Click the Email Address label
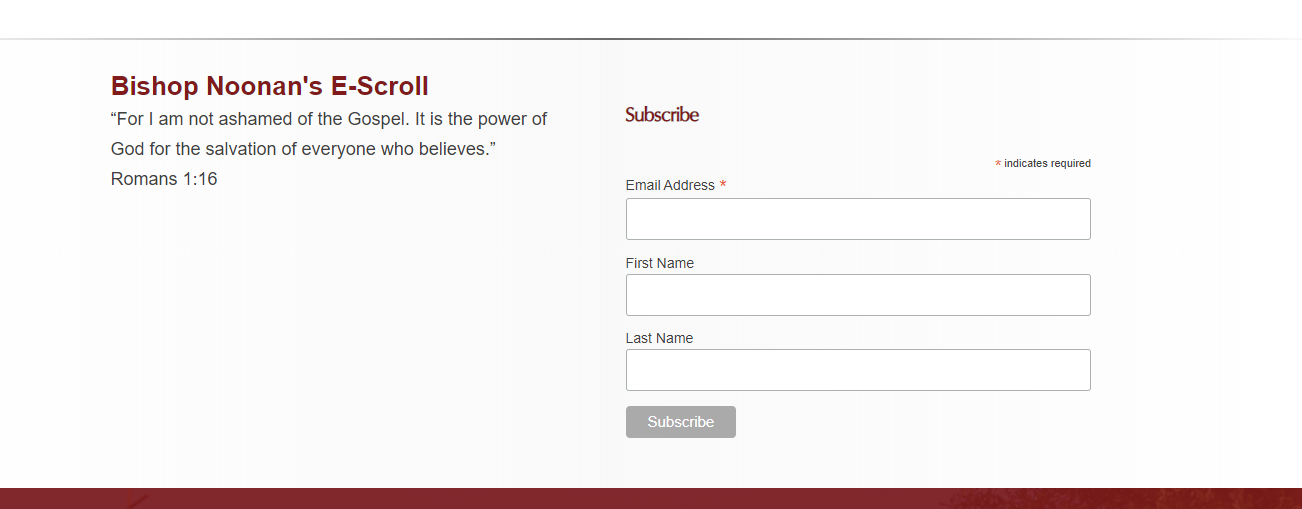This screenshot has height=509, width=1302. pyautogui.click(x=670, y=185)
